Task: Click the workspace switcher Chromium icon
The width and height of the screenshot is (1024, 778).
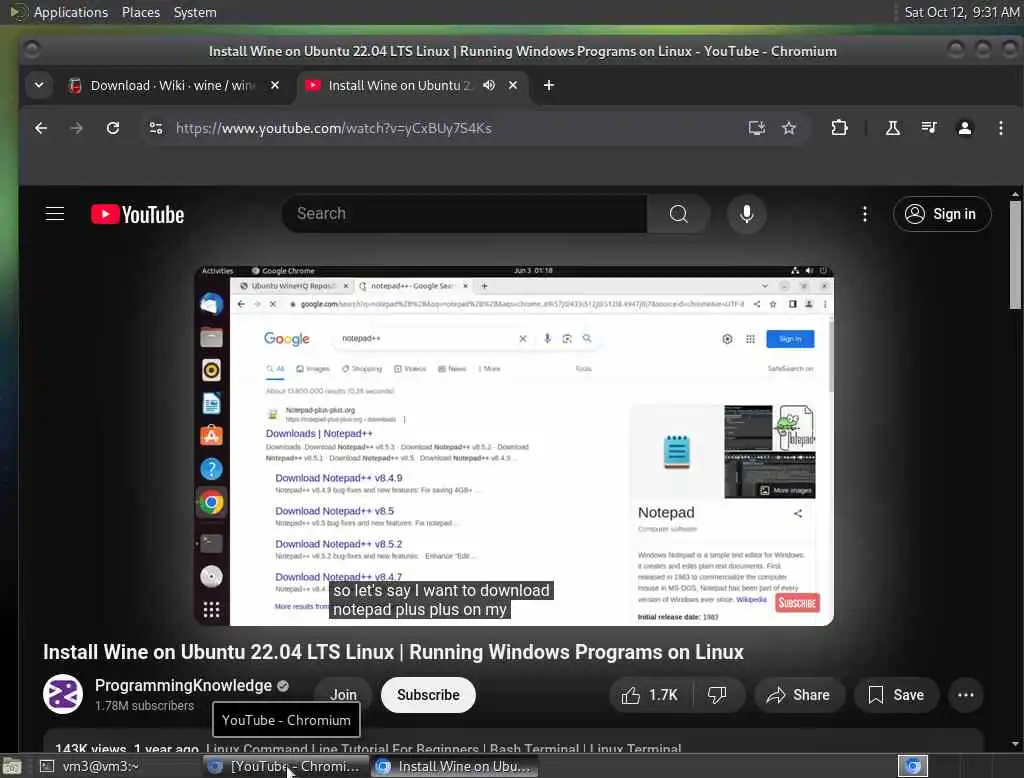Action: pos(912,766)
